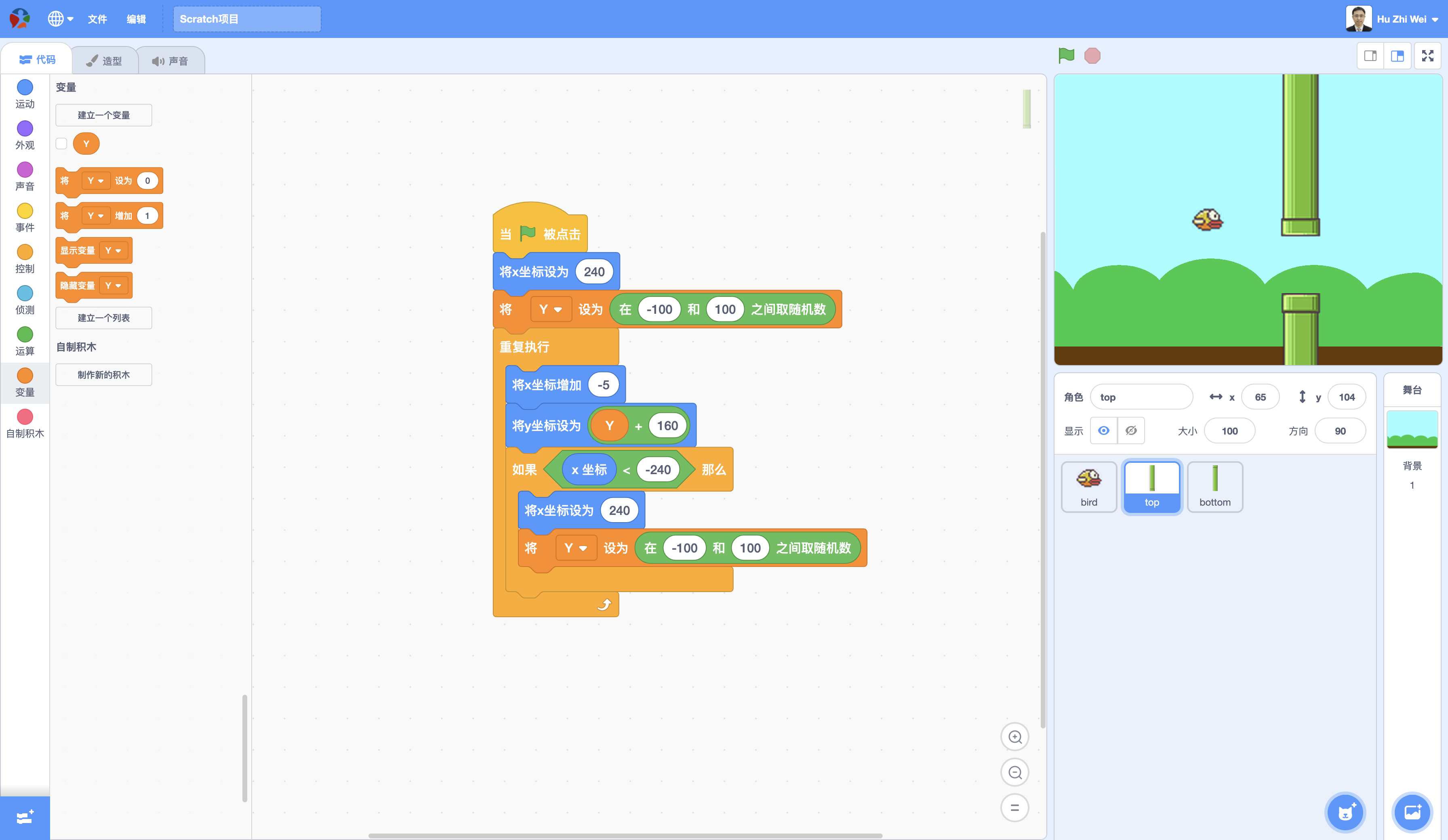Select the 声音 block category circle
Image resolution: width=1448 pixels, height=840 pixels.
click(x=25, y=170)
